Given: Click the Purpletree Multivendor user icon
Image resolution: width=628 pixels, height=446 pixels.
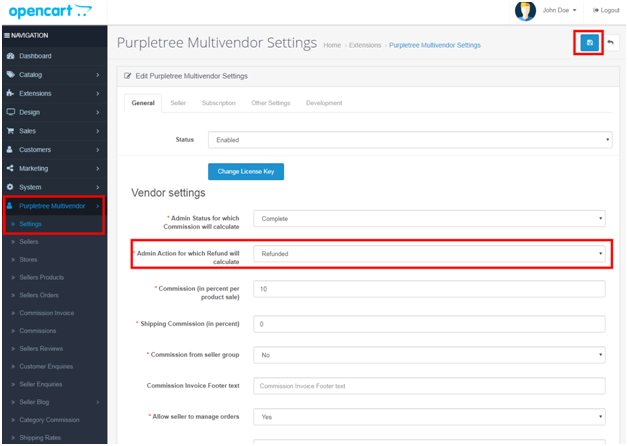Looking at the screenshot, I should tap(10, 206).
